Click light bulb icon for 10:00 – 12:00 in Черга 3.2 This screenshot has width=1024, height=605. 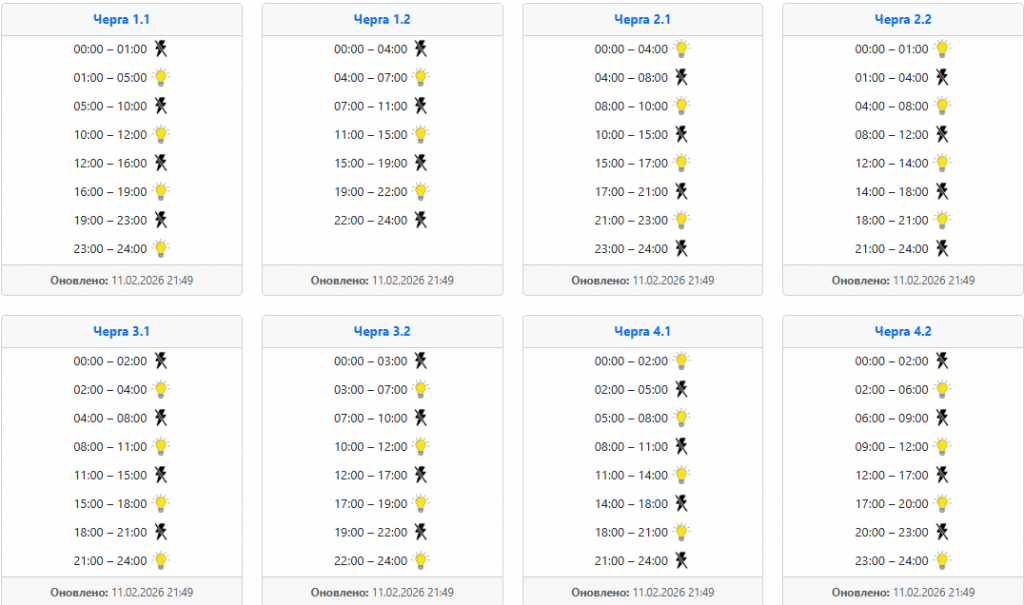[421, 447]
